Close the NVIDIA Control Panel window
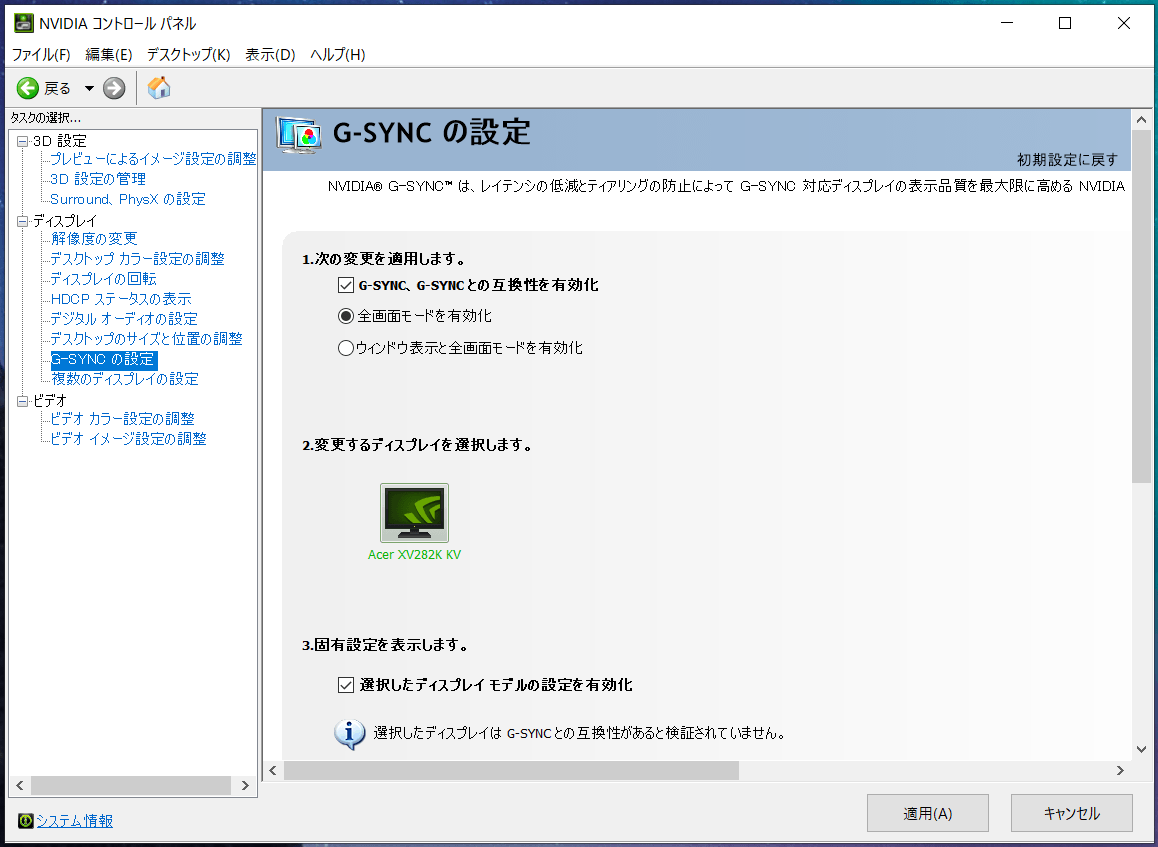 [x=1123, y=24]
